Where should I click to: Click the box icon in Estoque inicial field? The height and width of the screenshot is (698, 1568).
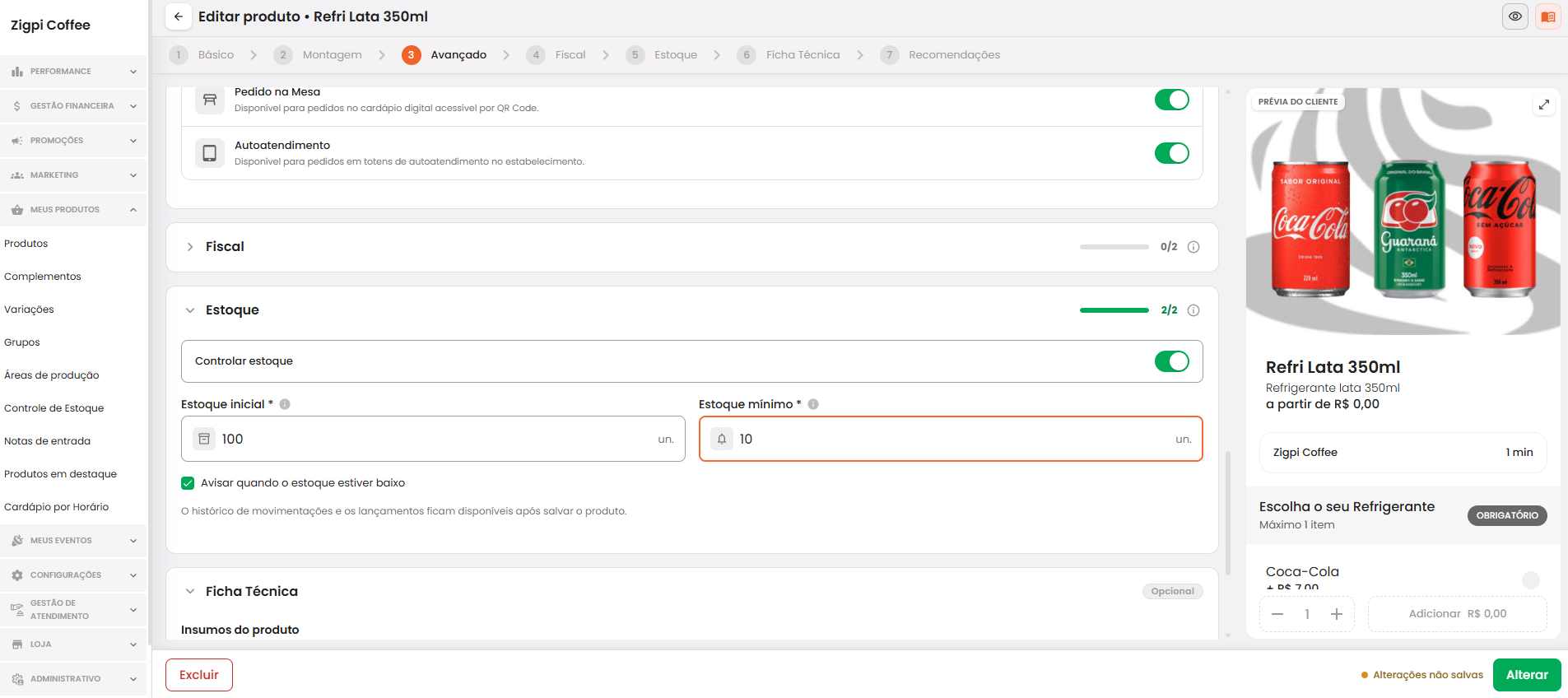coord(204,439)
